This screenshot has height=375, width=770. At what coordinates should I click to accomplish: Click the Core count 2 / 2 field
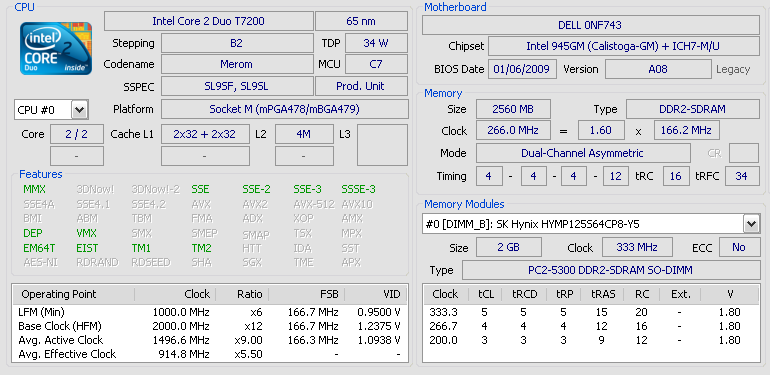point(77,134)
